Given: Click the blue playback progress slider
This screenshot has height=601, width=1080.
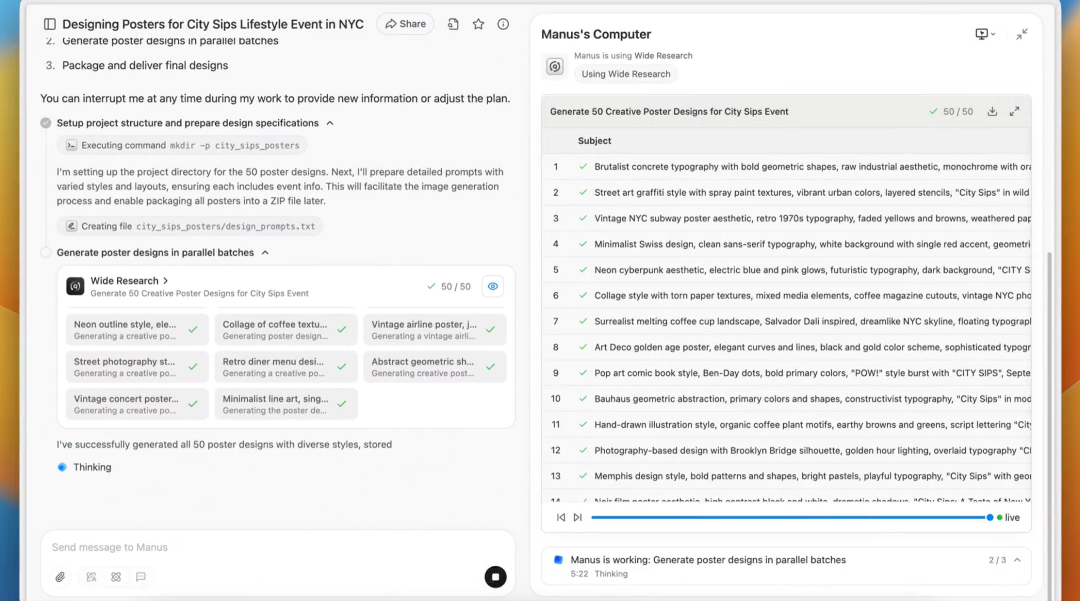Looking at the screenshot, I should tap(792, 518).
